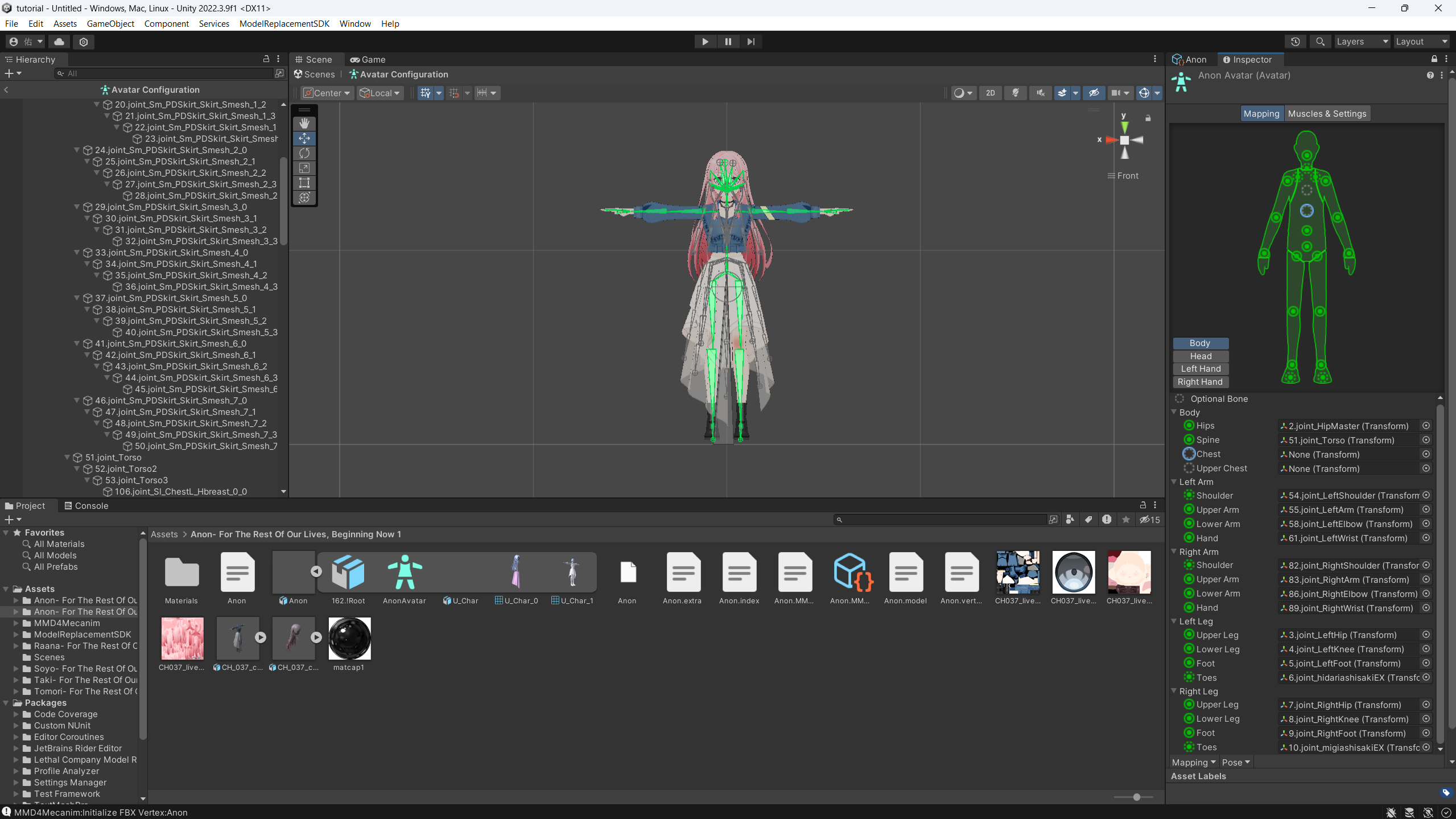Open Undo History icon in top toolbar
This screenshot has height=819, width=1456.
(x=1296, y=42)
